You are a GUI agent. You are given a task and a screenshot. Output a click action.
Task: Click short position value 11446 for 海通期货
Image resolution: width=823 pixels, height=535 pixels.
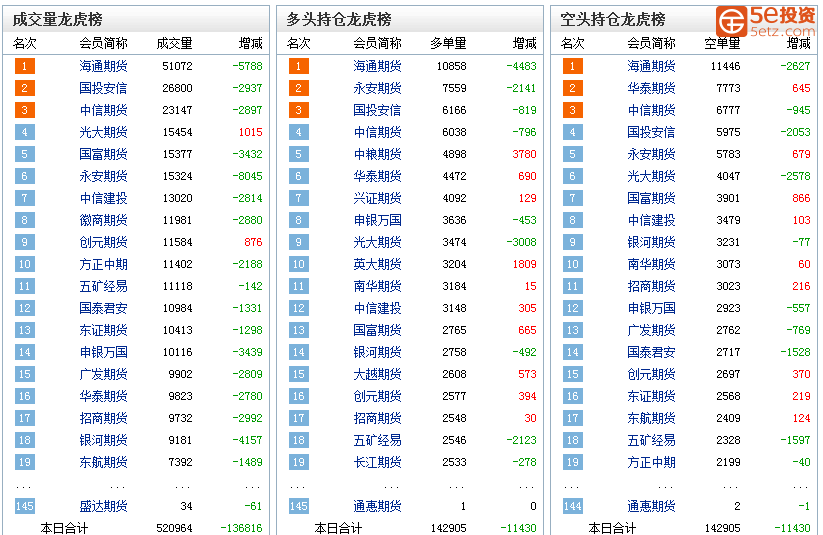pos(725,66)
